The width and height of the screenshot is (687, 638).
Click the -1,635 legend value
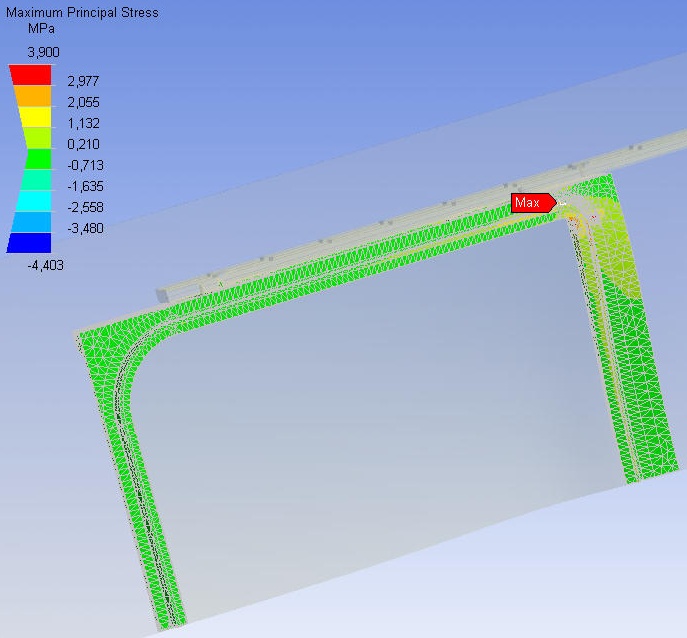click(81, 186)
